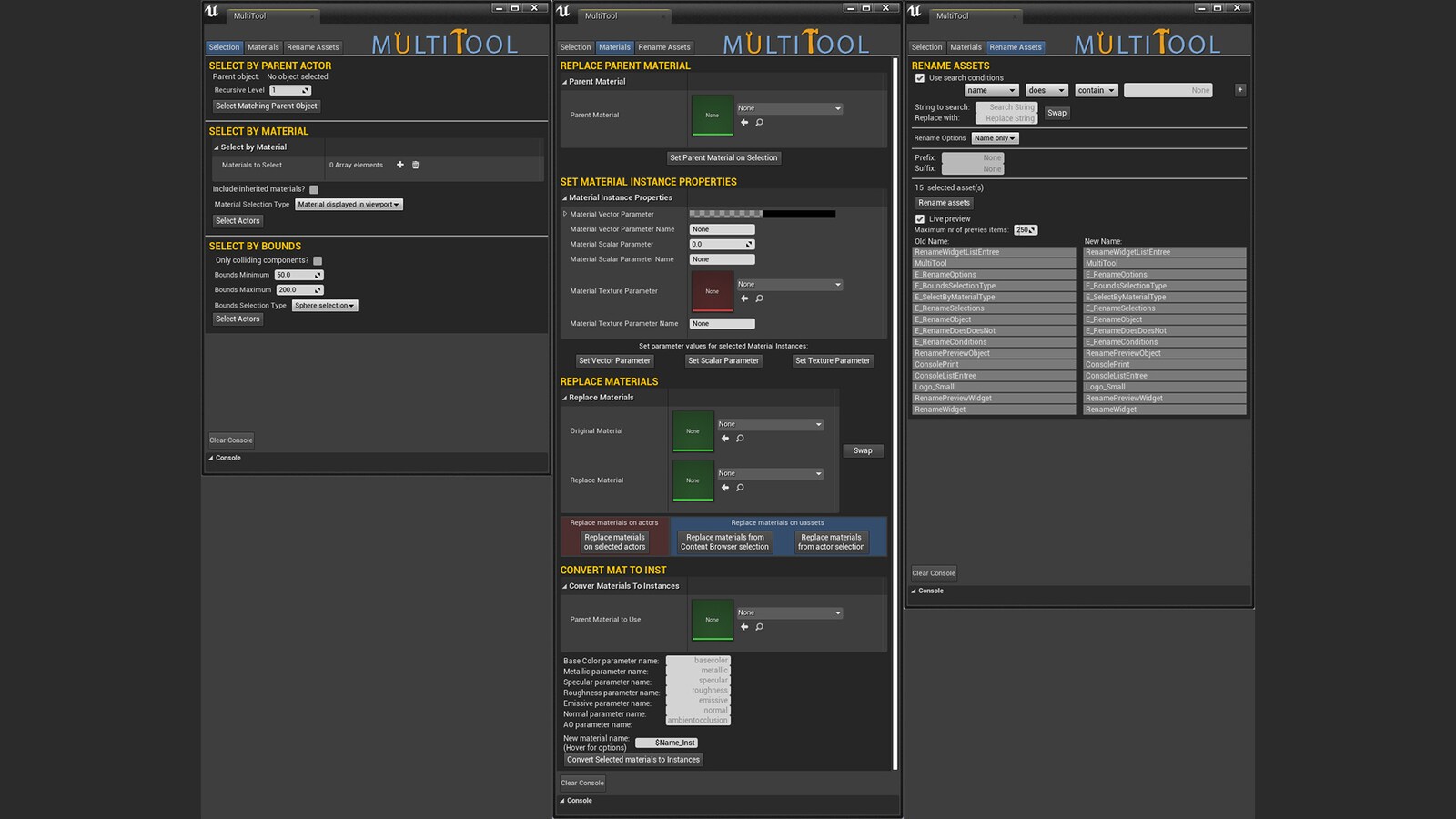
Task: Add search condition with plus button
Action: (x=1239, y=90)
